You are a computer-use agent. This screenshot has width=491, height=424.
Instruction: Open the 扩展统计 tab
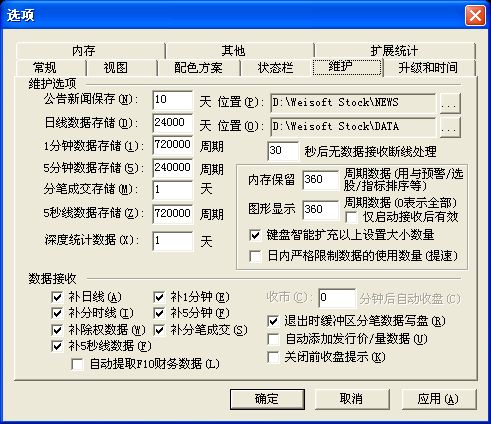click(395, 51)
